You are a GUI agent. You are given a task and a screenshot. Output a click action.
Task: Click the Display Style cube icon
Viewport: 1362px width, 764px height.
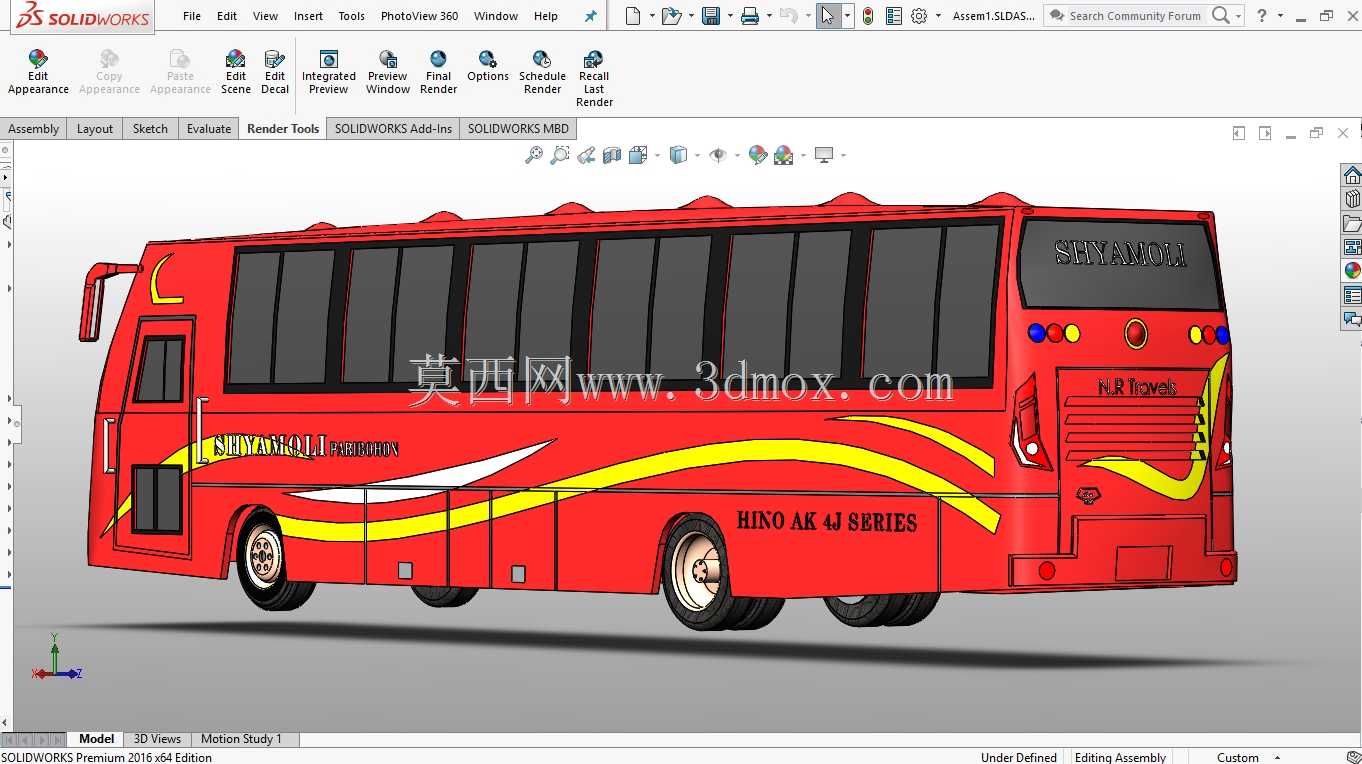(678, 155)
